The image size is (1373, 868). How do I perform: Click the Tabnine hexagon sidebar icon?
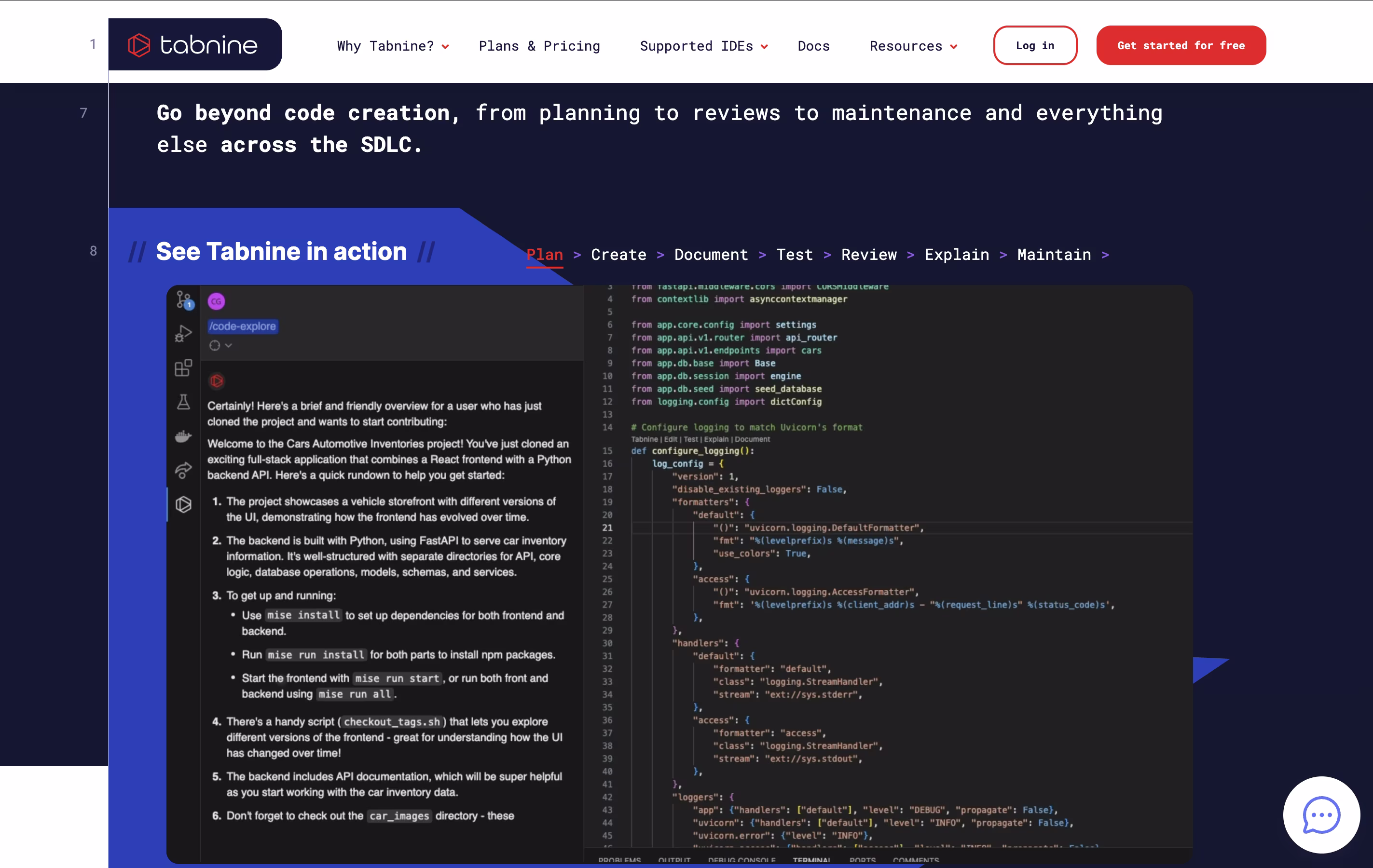[183, 504]
